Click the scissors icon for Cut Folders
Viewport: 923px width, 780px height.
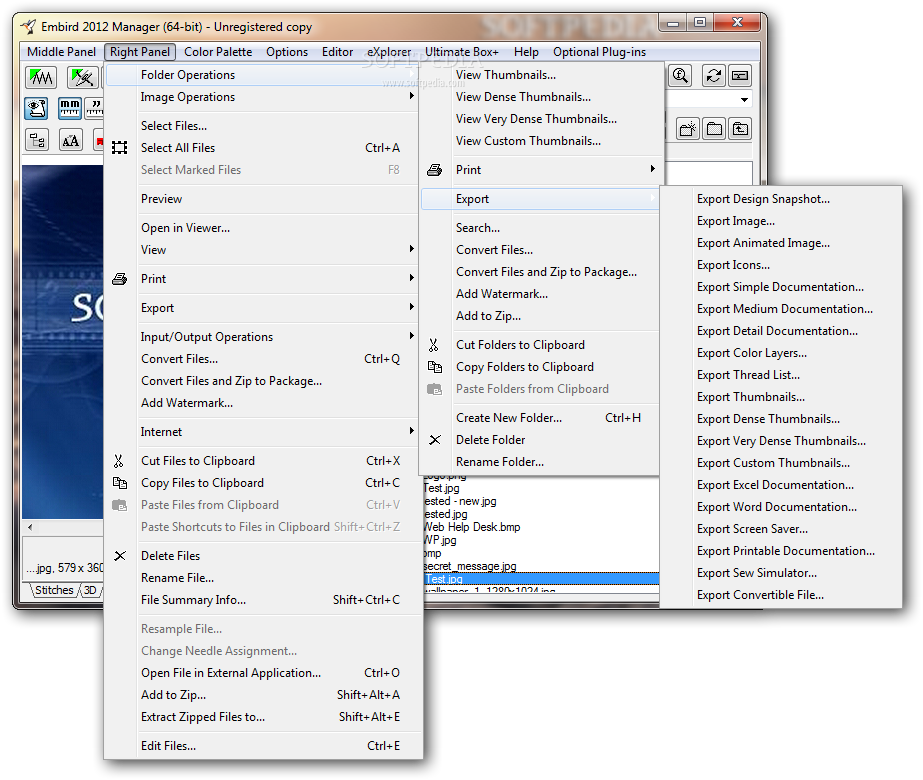pyautogui.click(x=434, y=345)
